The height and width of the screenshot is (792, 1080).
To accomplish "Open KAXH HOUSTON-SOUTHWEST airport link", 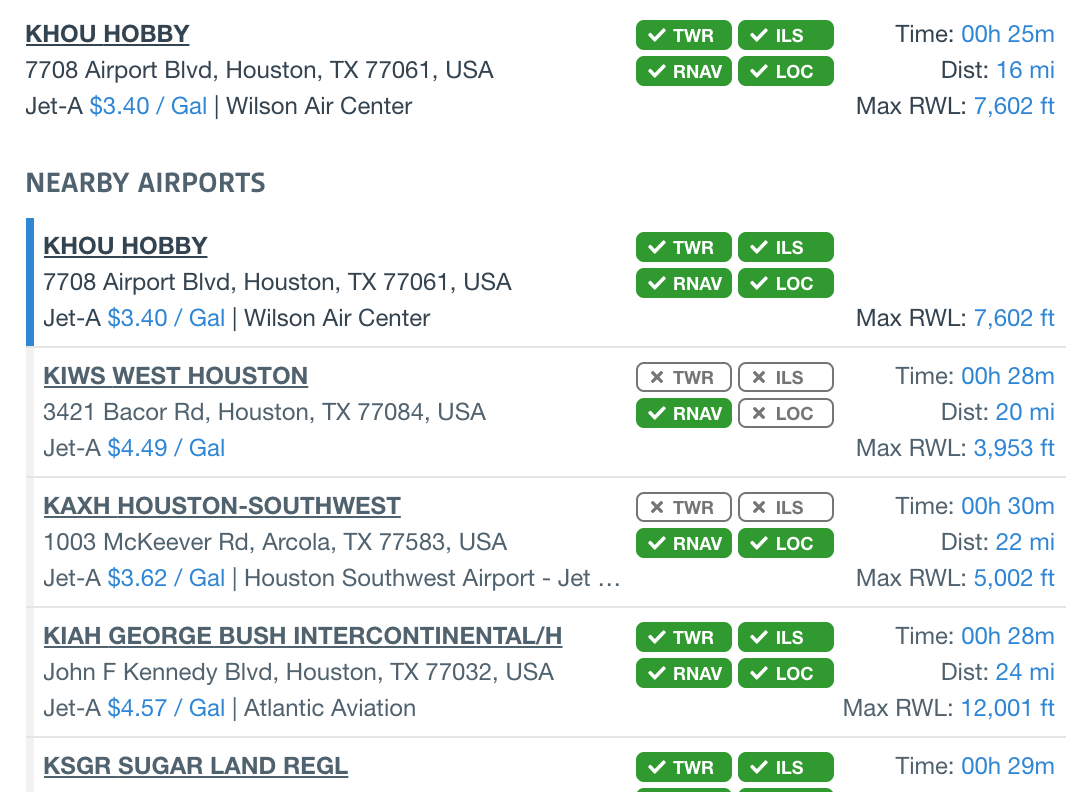I will (222, 506).
